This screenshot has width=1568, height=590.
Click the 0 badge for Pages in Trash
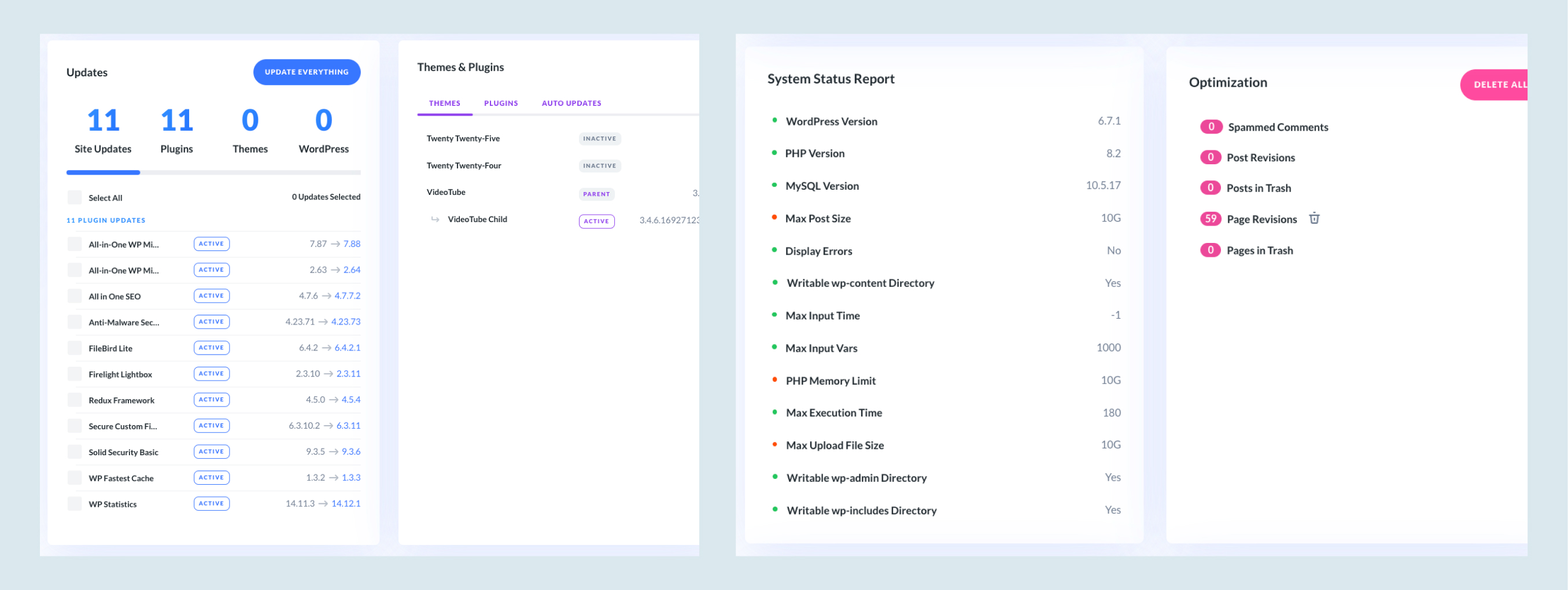pos(1210,250)
